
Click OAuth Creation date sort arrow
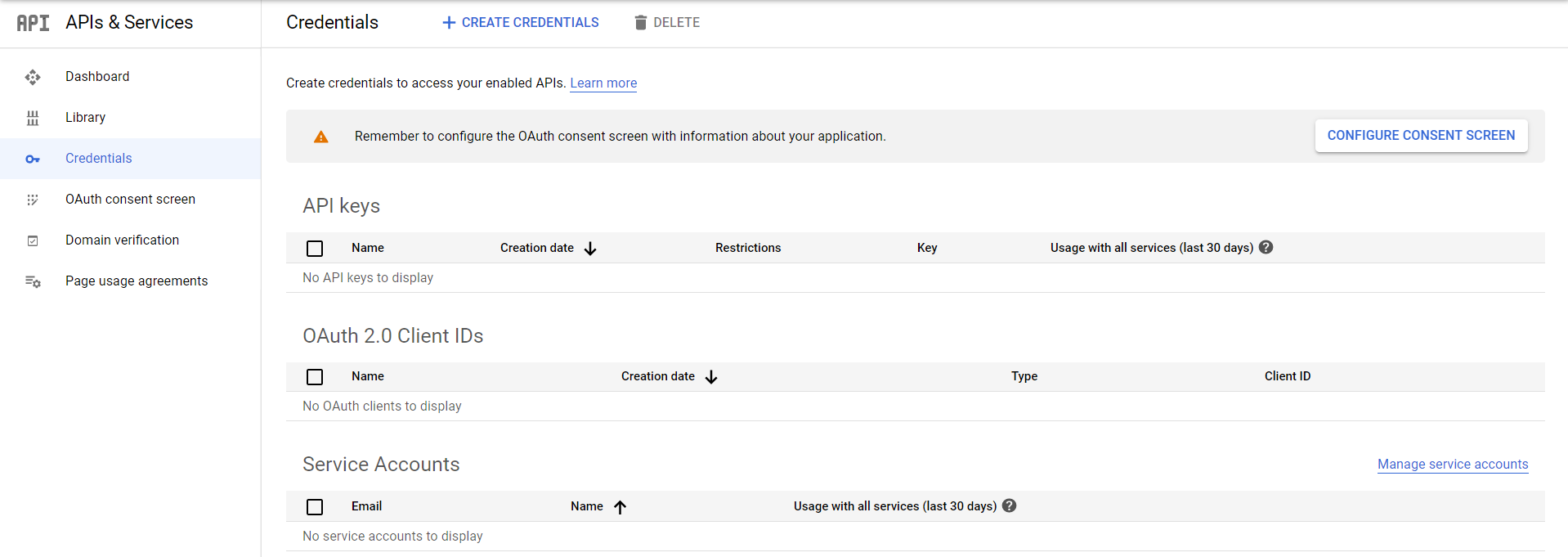click(711, 377)
